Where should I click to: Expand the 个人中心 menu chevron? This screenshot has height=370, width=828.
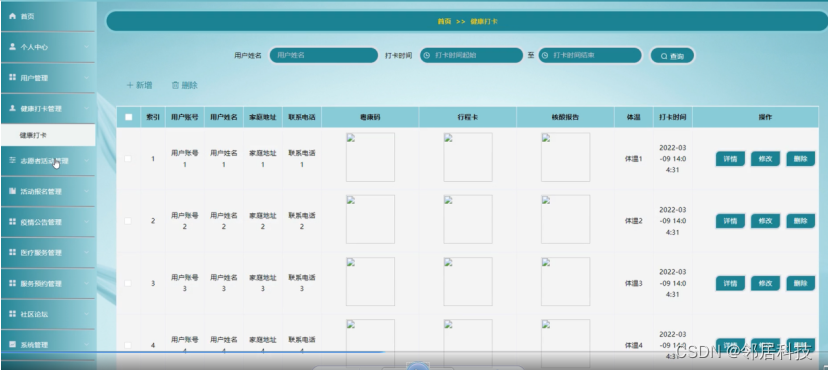86,47
